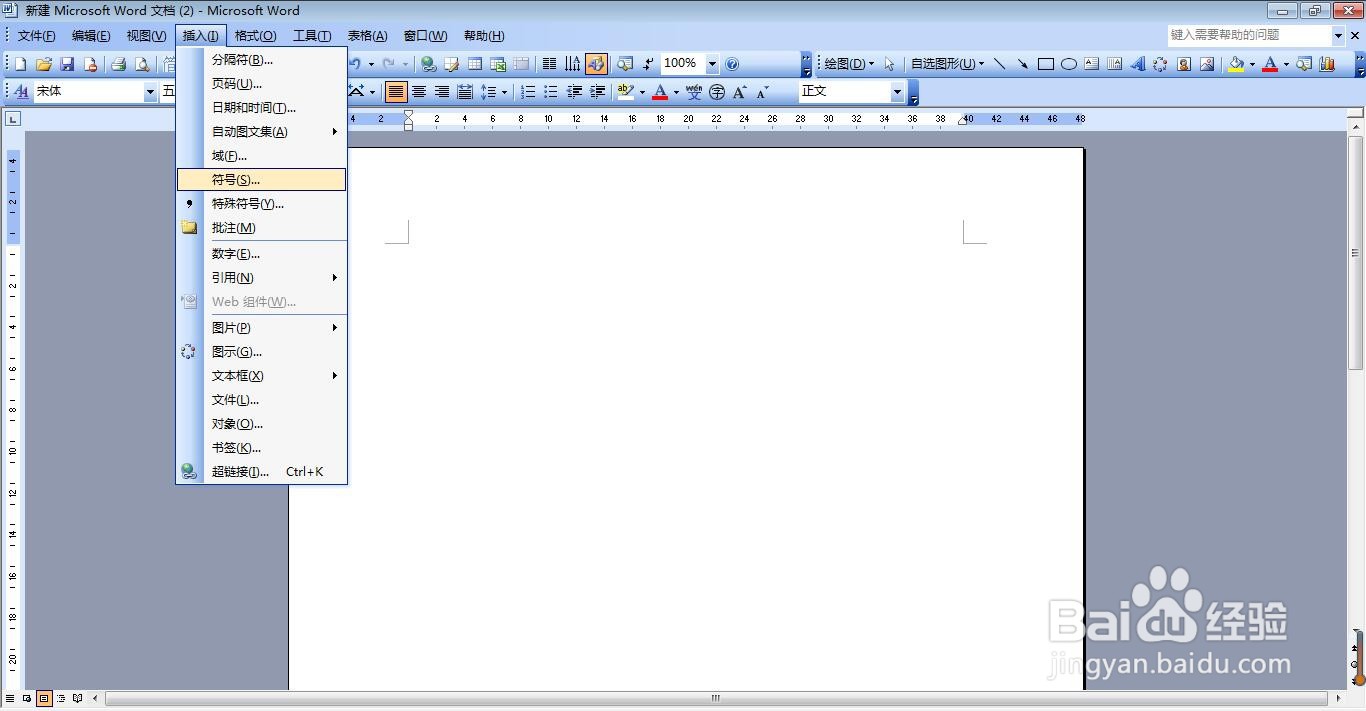This screenshot has height=711, width=1366.
Task: Click Insert Excel Worksheet toolbar icon
Action: [x=498, y=64]
